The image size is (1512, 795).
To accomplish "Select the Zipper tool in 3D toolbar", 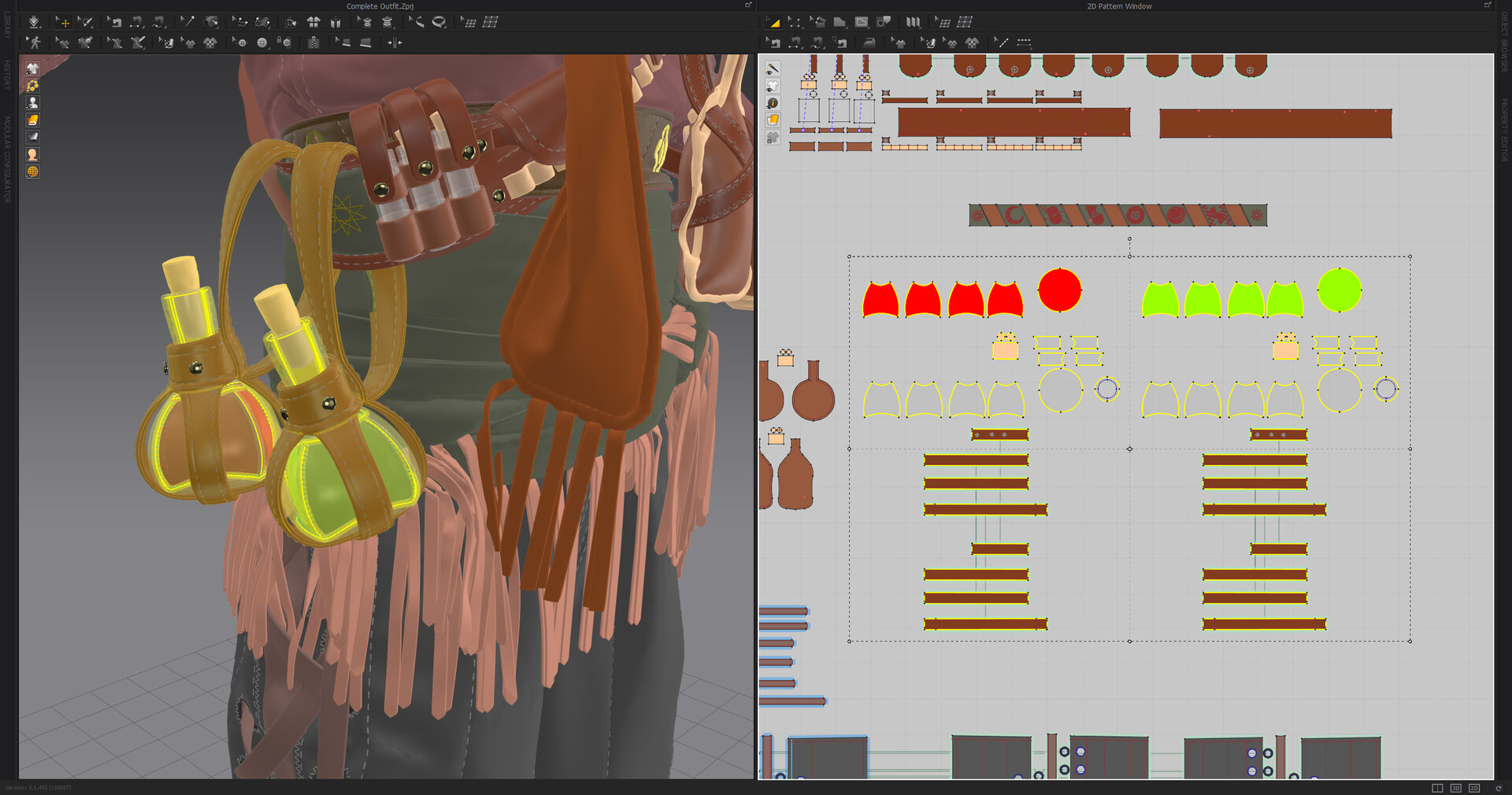I will [x=313, y=43].
